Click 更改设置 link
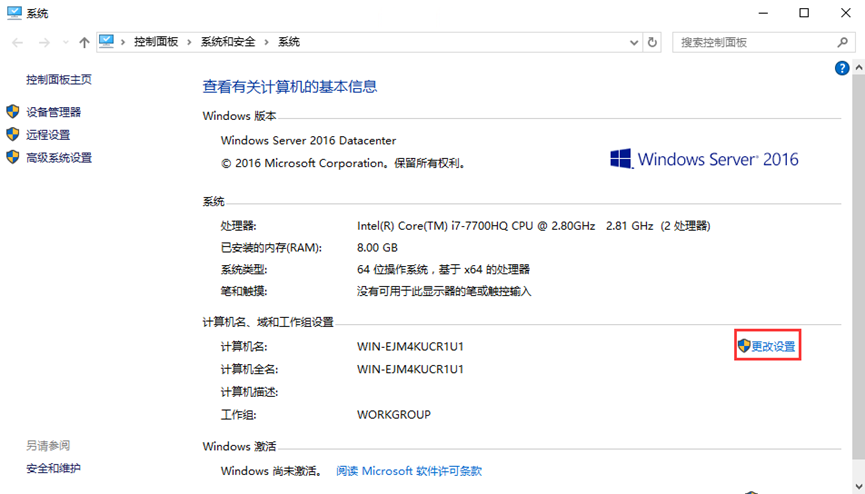 tap(773, 346)
